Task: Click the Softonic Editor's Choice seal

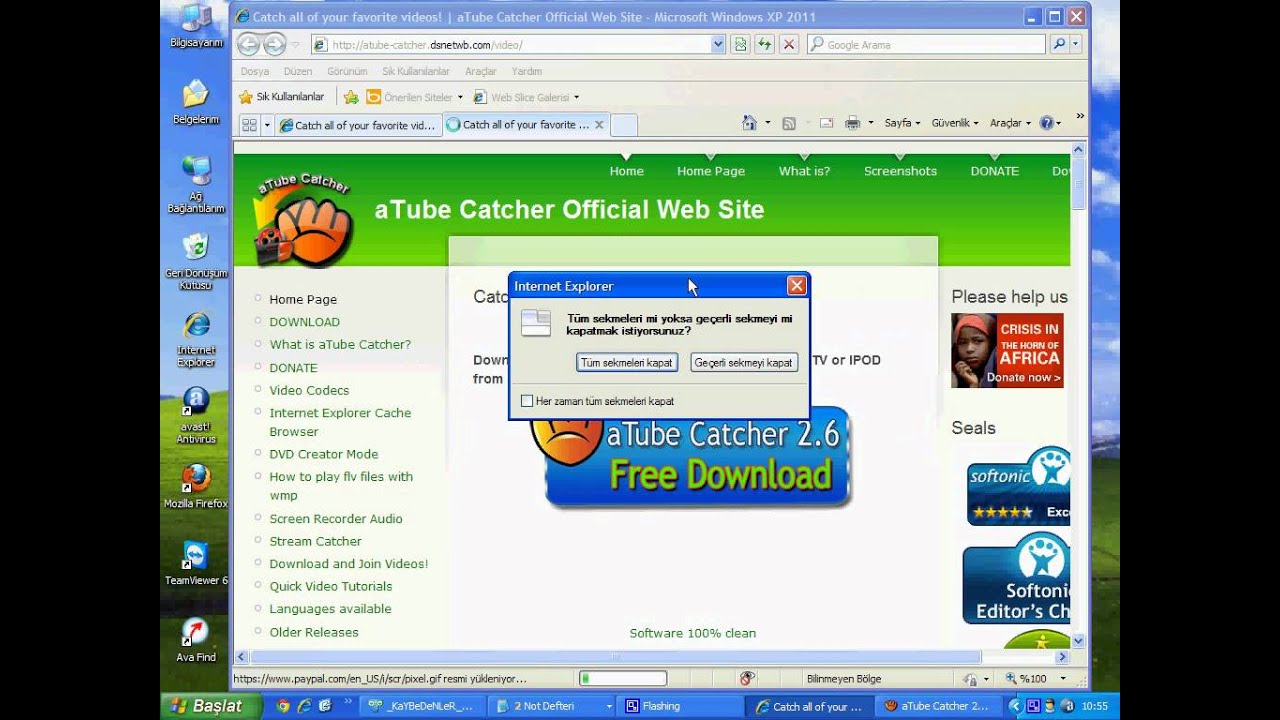Action: click(1016, 579)
